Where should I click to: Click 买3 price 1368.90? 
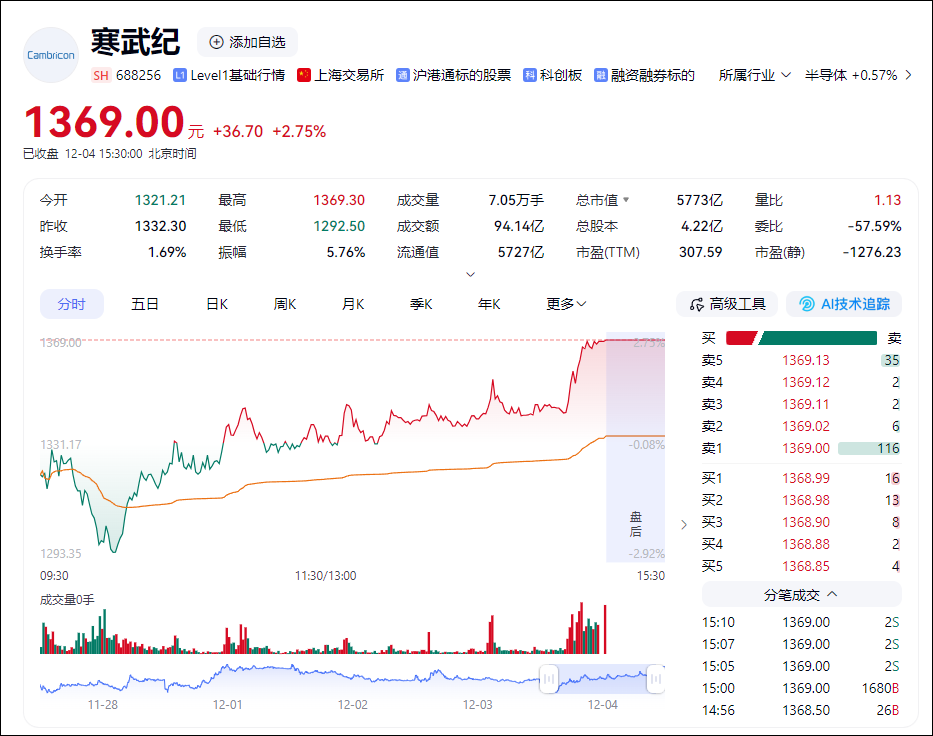(806, 522)
